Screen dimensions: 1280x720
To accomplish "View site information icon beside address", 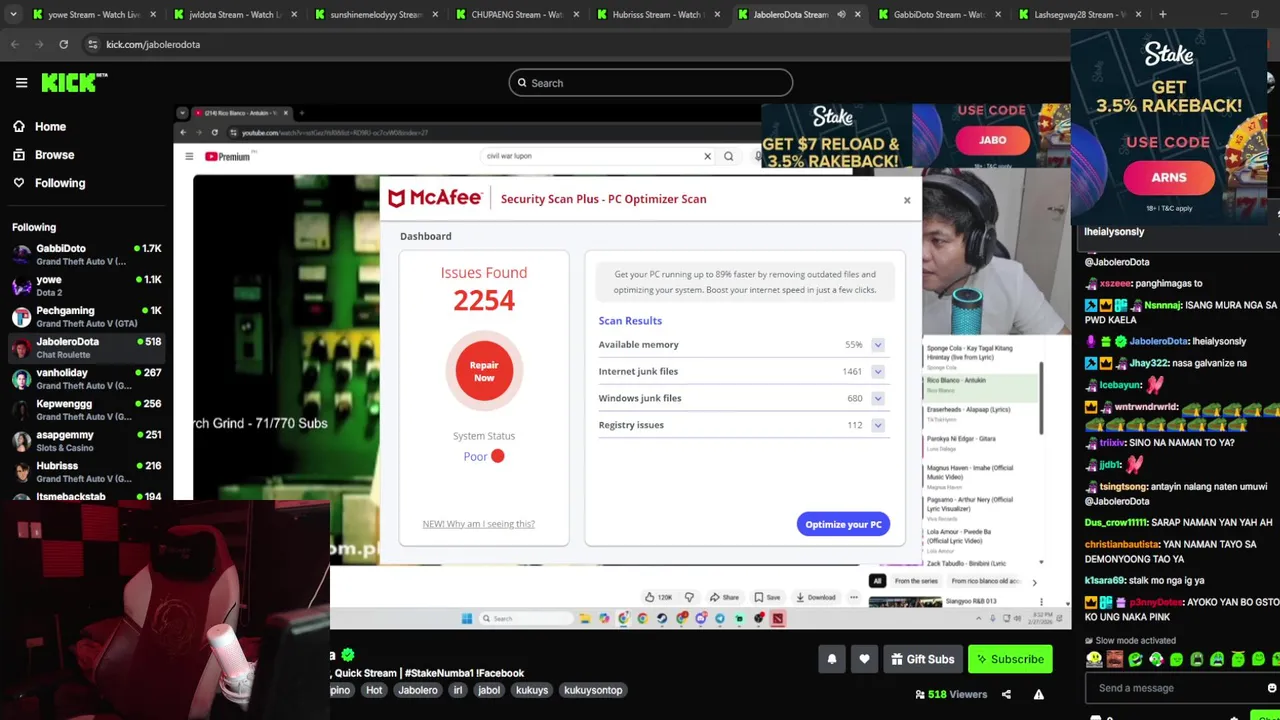I will 92,44.
